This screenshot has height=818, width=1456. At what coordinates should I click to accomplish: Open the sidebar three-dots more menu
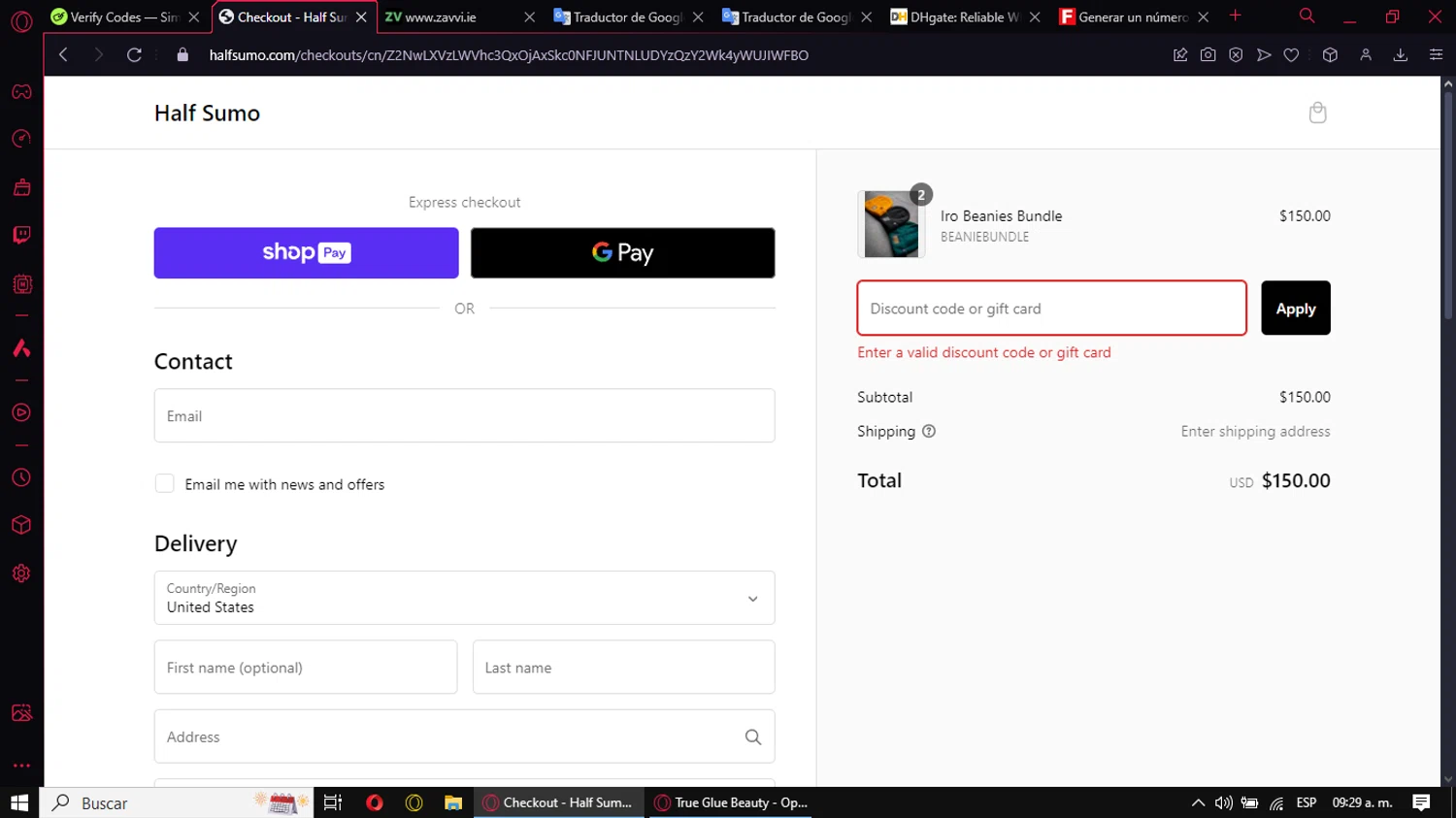point(21,766)
